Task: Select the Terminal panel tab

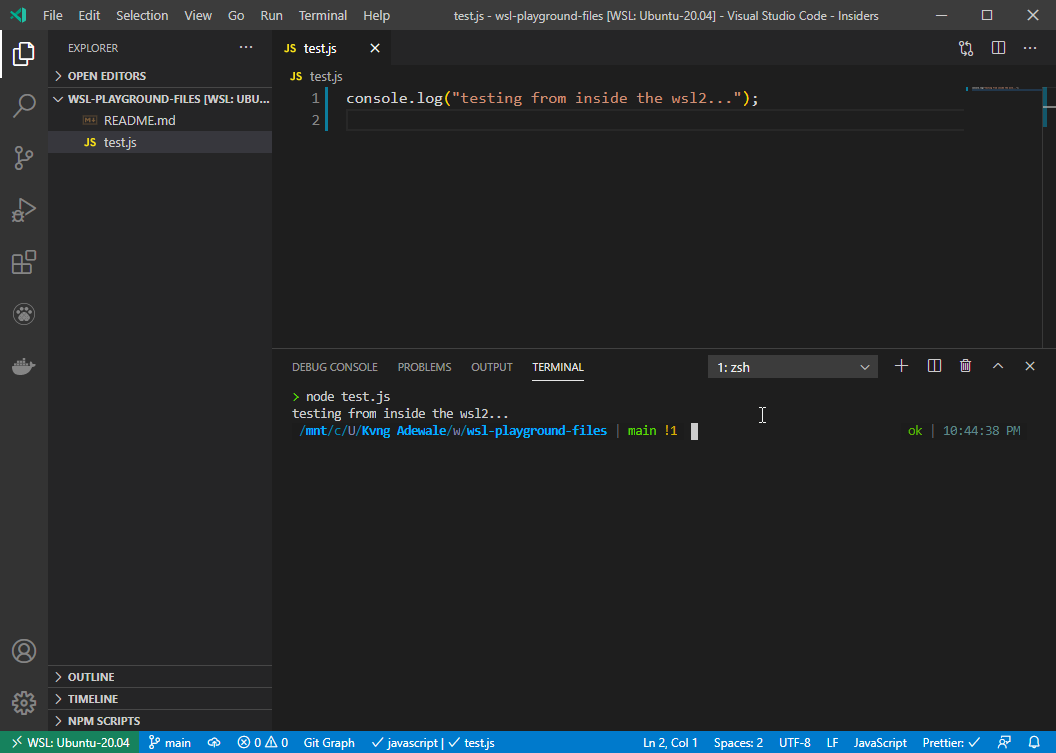Action: [558, 367]
